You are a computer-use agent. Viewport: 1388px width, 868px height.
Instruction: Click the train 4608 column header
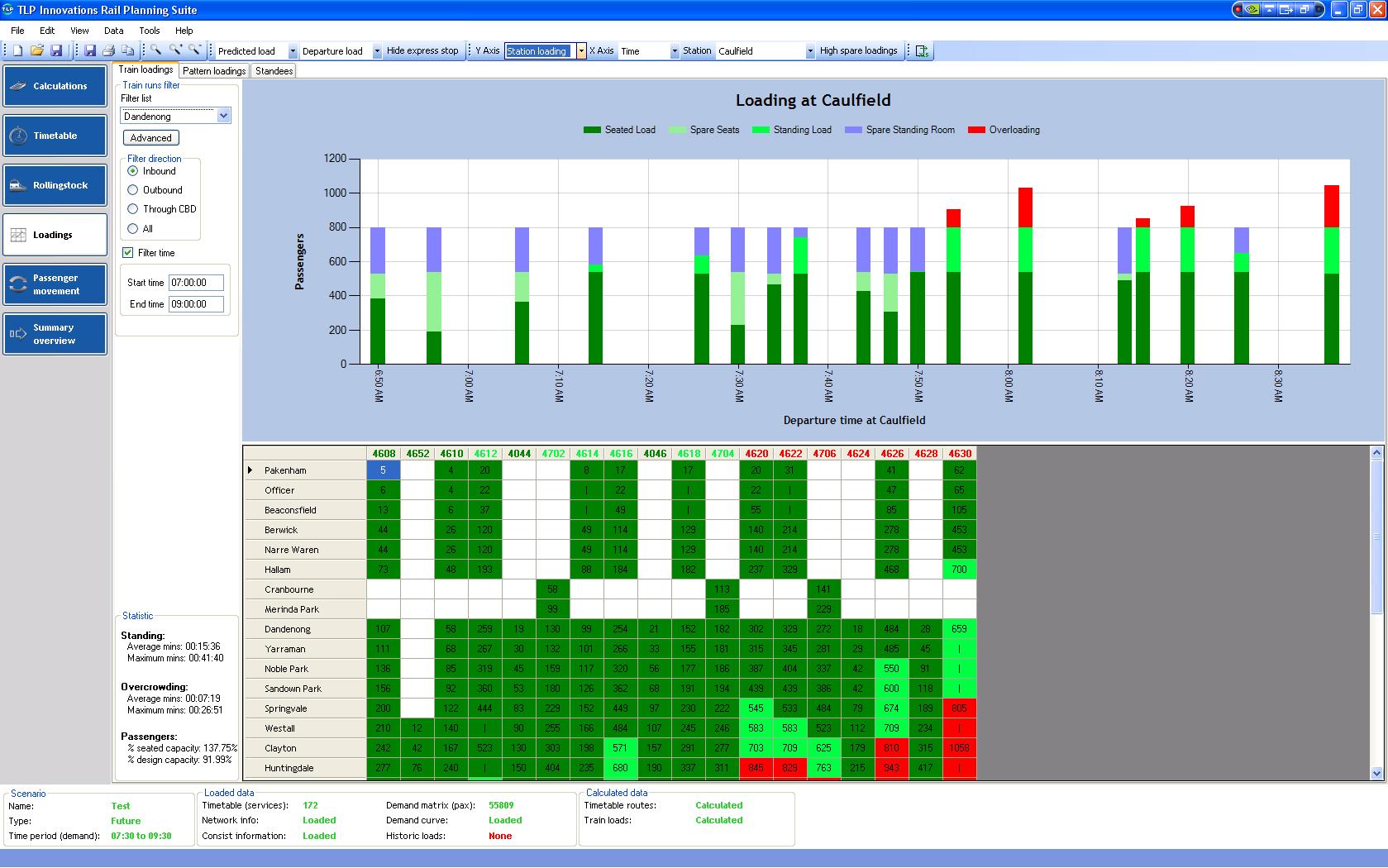[x=384, y=454]
